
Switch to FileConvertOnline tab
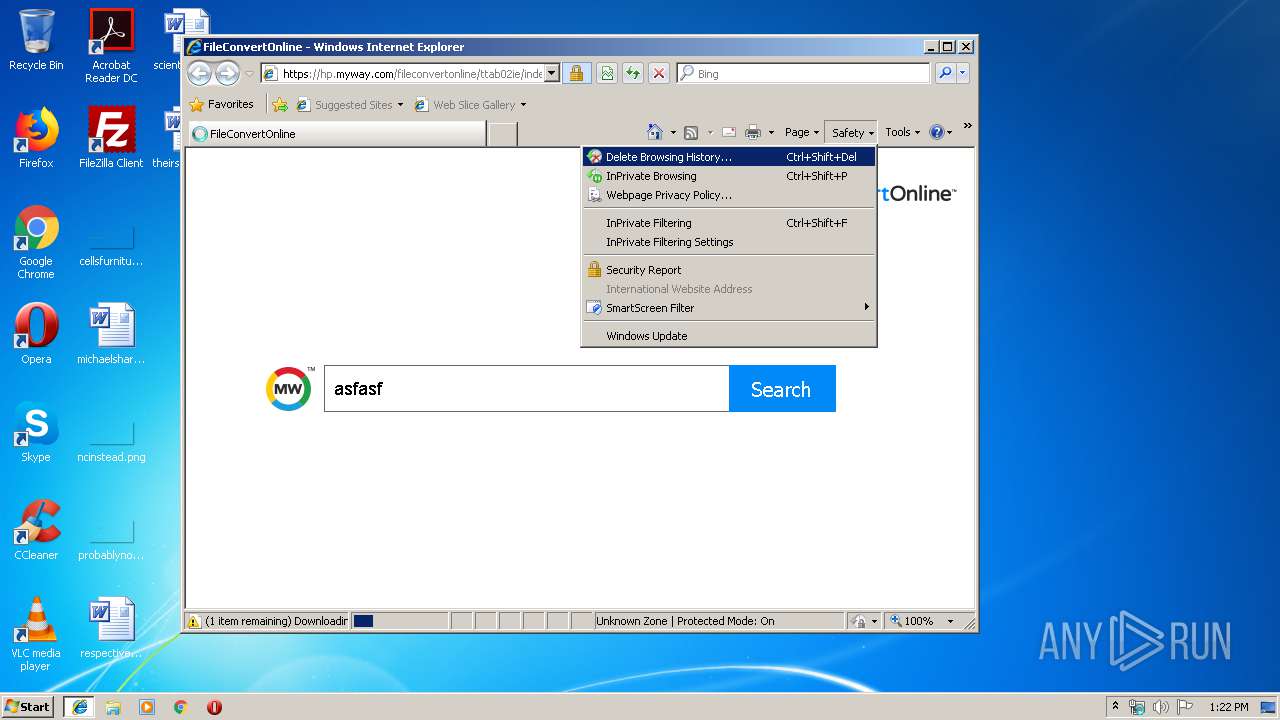(x=337, y=134)
